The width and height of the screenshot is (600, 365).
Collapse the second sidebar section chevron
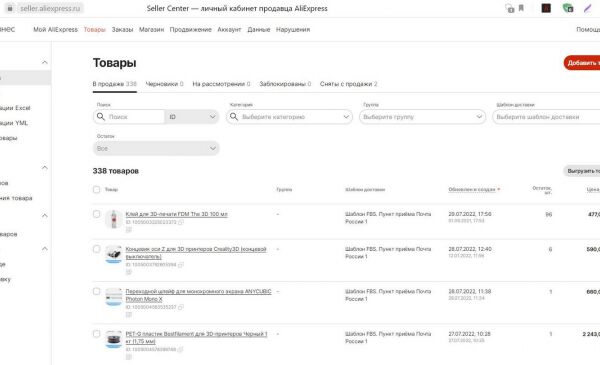pyautogui.click(x=45, y=168)
